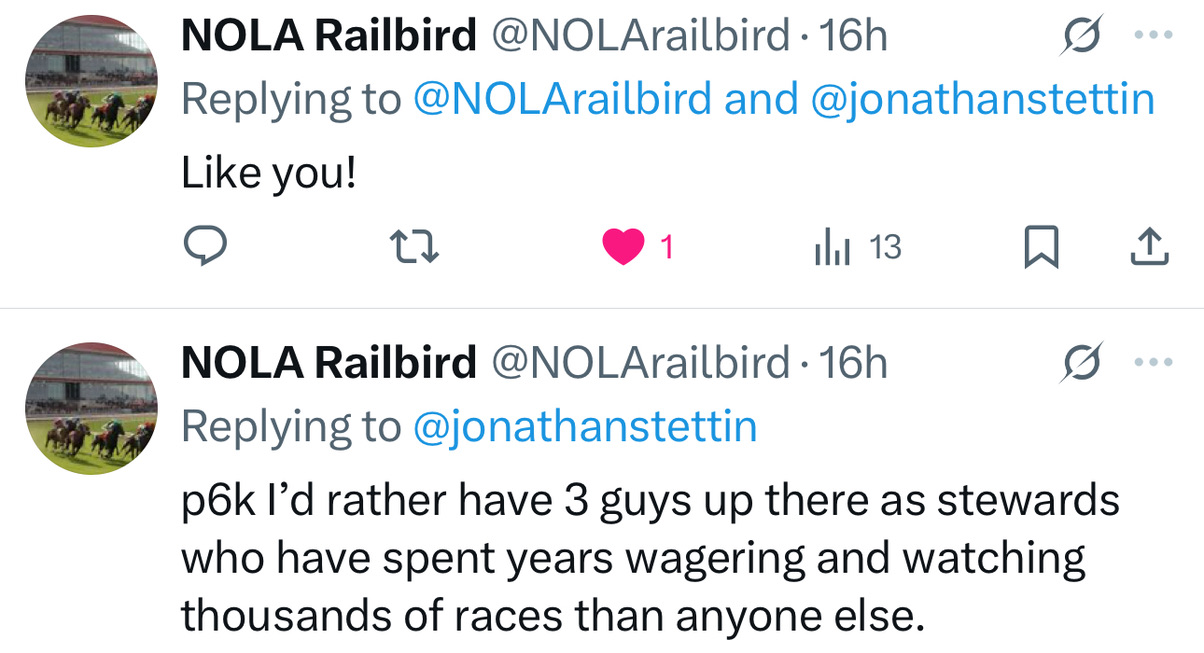This screenshot has height=653, width=1204.
Task: Repost the "Like you!" tweet
Action: coord(411,246)
